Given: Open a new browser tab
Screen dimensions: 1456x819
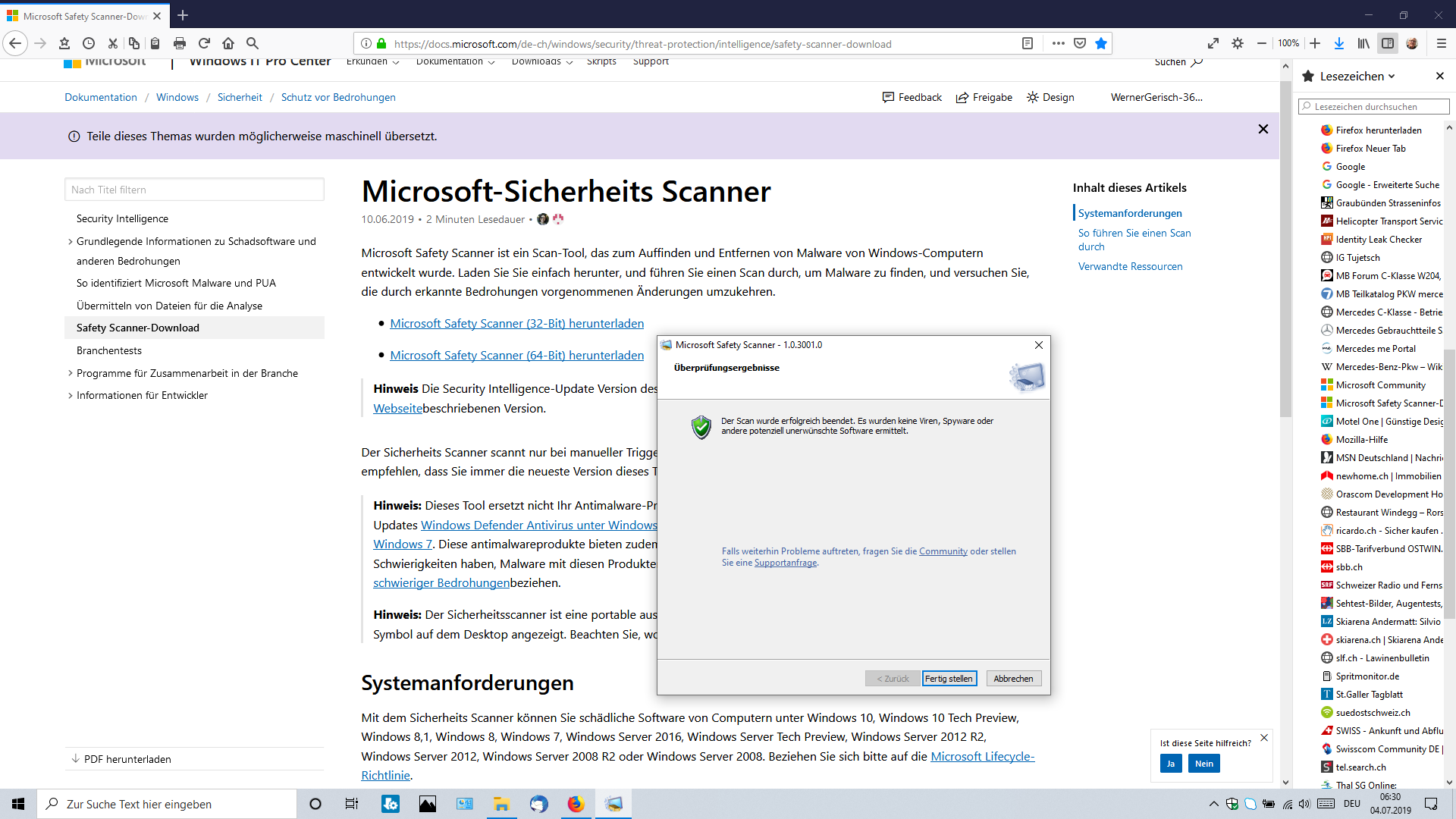Looking at the screenshot, I should (x=183, y=15).
